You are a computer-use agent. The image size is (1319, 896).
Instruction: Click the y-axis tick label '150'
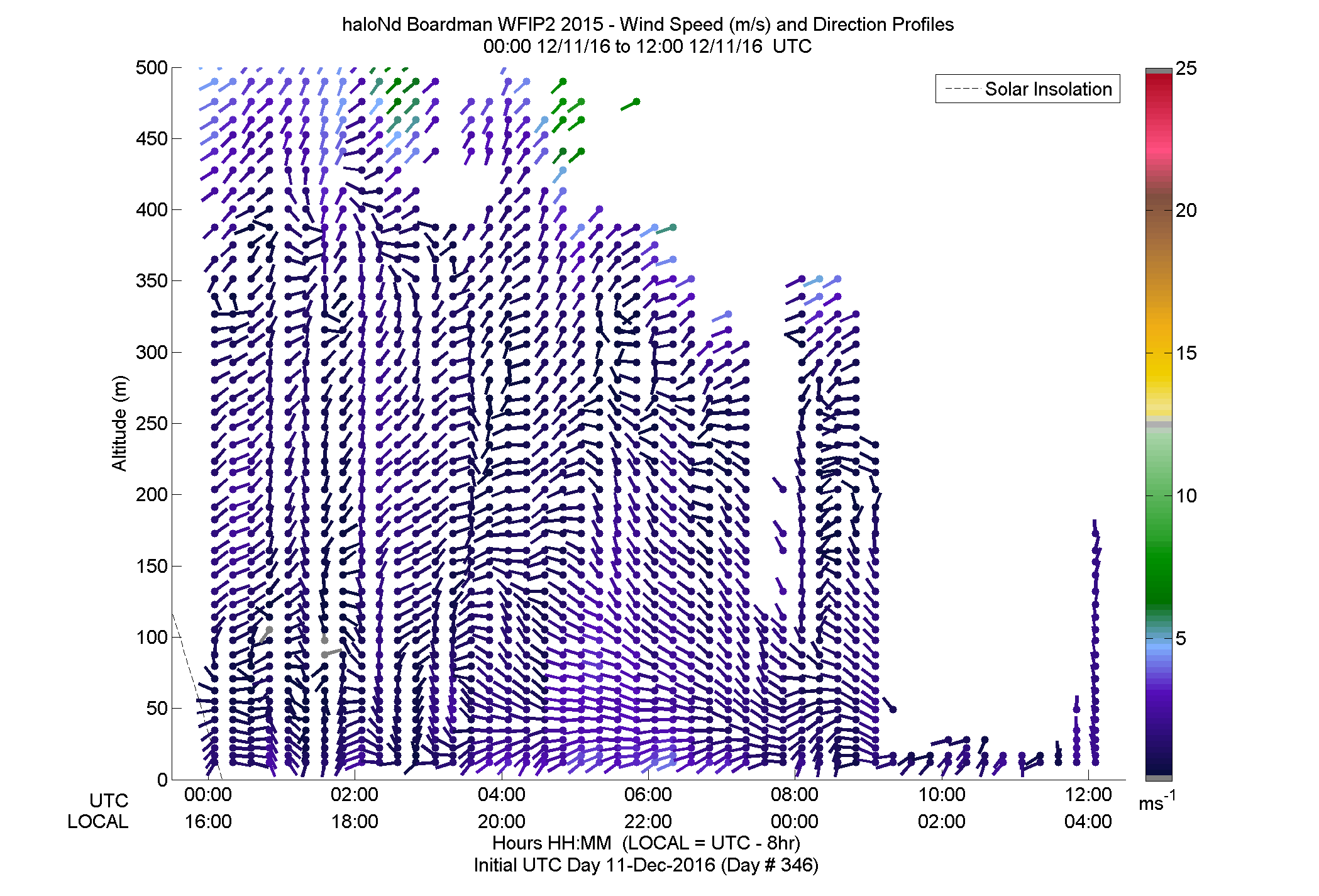click(x=152, y=566)
